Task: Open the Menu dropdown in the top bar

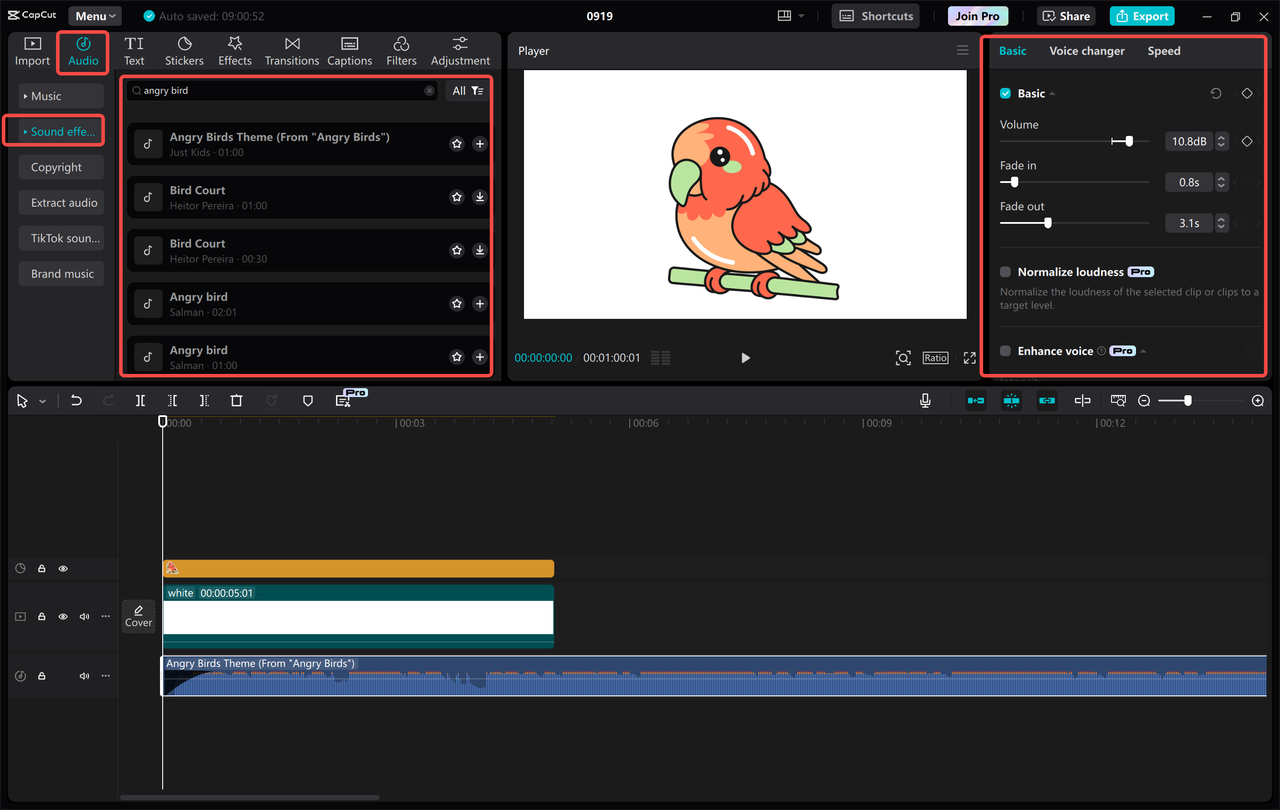Action: (x=94, y=15)
